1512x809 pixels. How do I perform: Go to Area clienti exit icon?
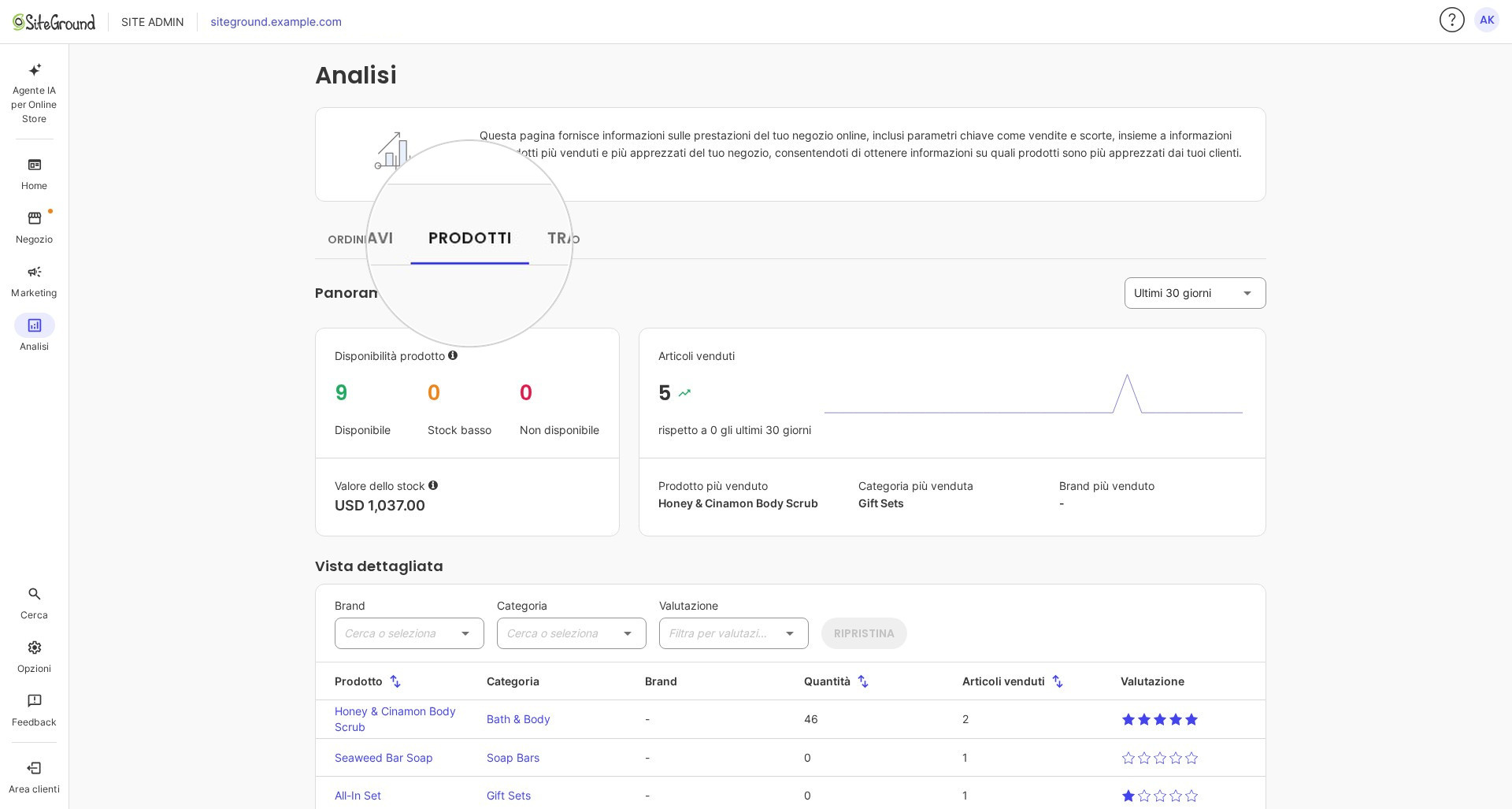coord(34,777)
